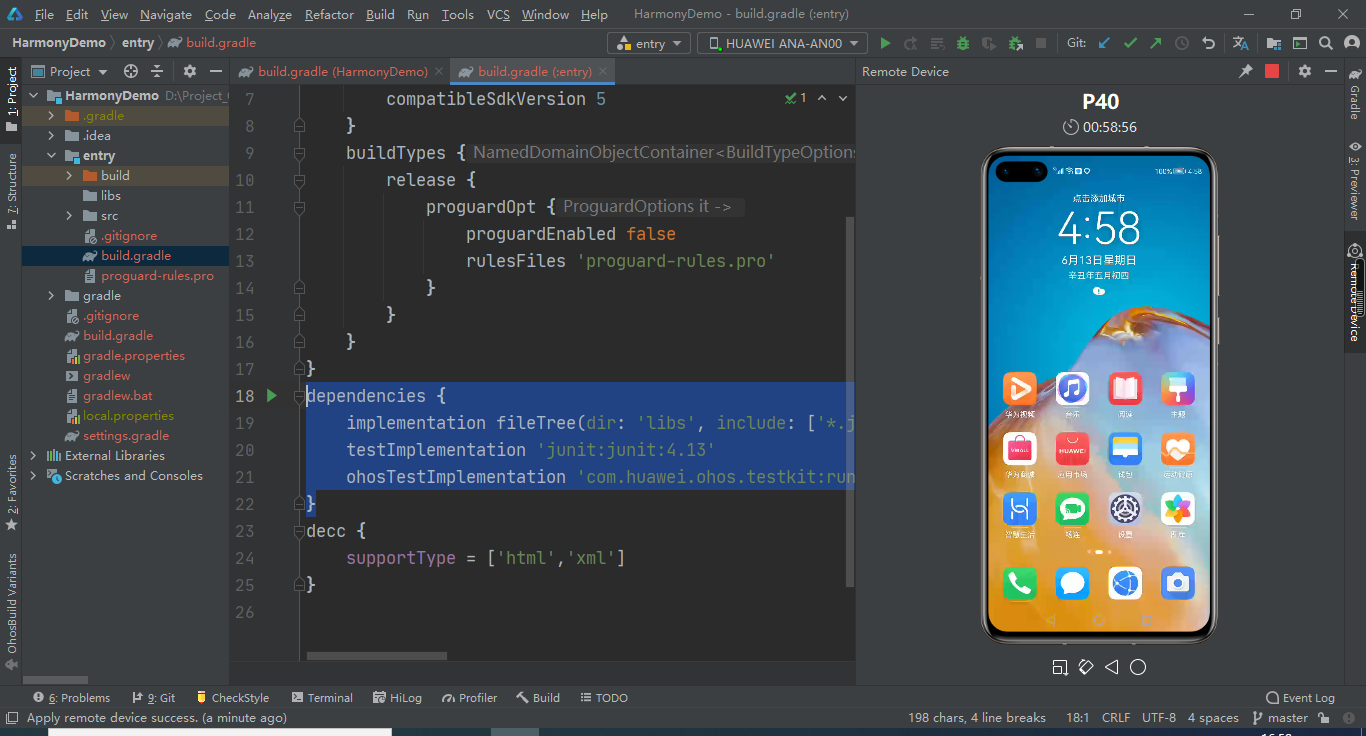
Task: Fold the dependencies block at line 18
Action: click(299, 396)
